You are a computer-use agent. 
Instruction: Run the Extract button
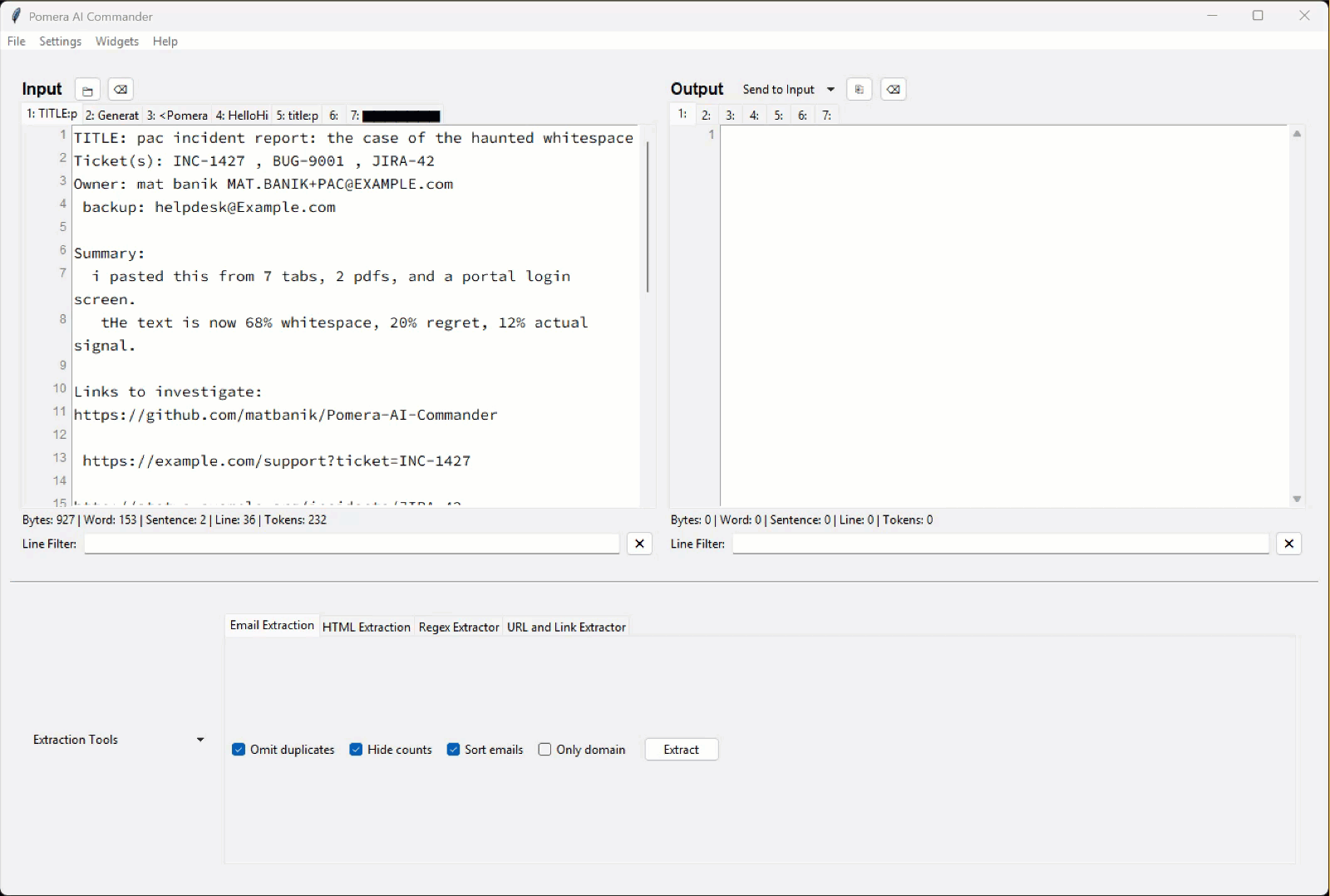[681, 749]
